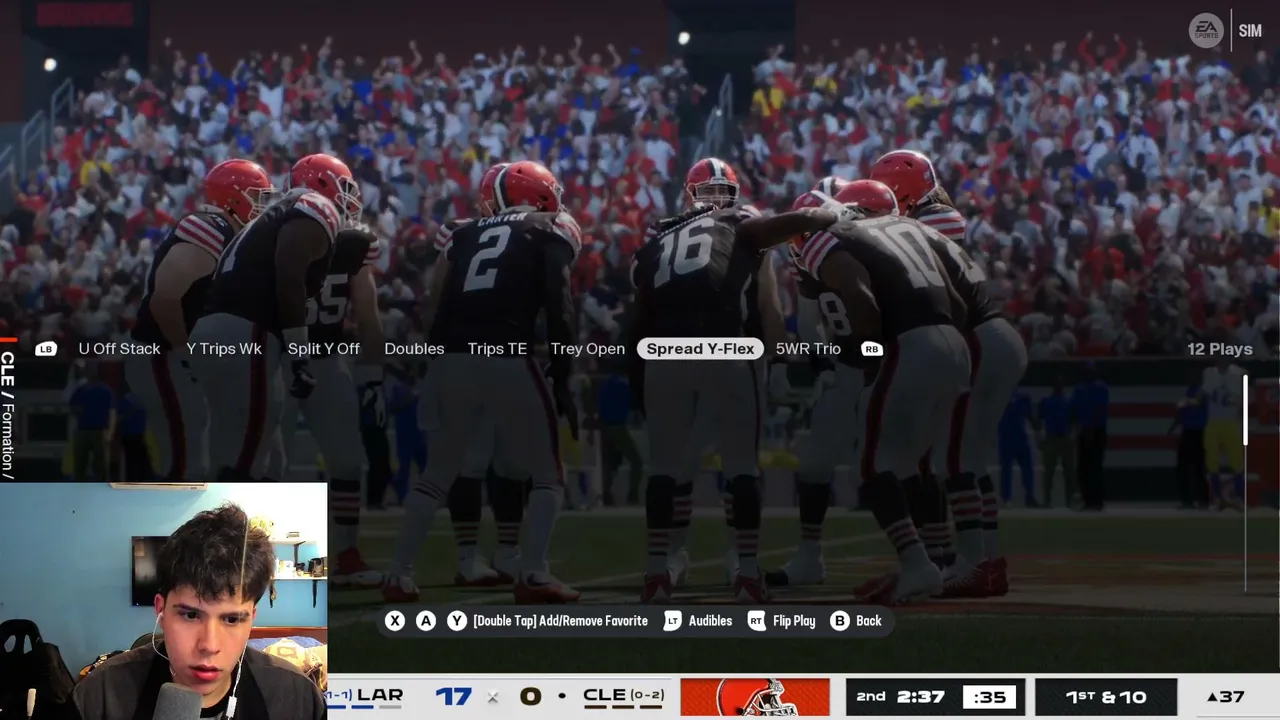Viewport: 1280px width, 720px height.
Task: Switch to the Doubles formation
Action: click(x=414, y=349)
